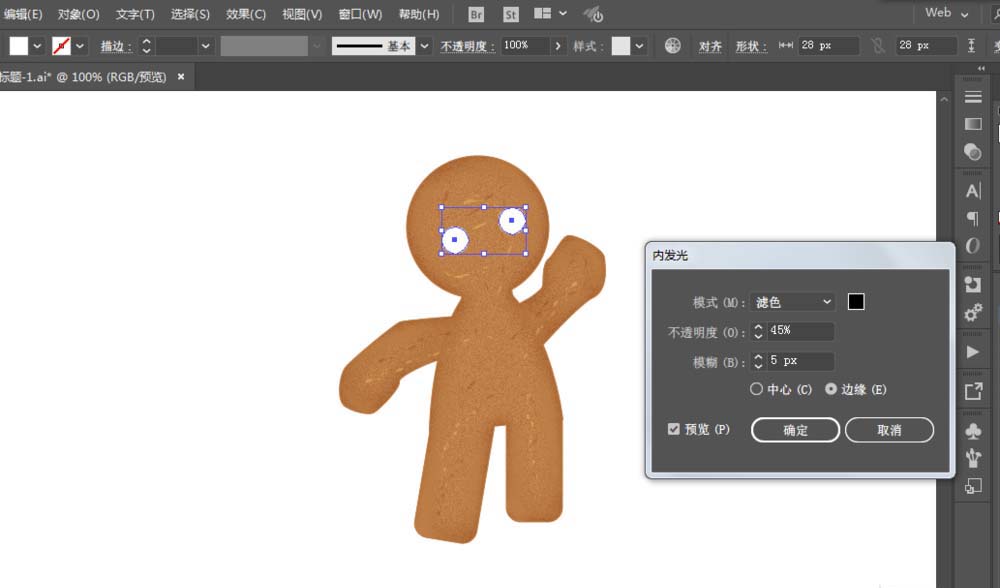Viewport: 1000px width, 588px height.
Task: Click the 对齐 align link
Action: [710, 46]
